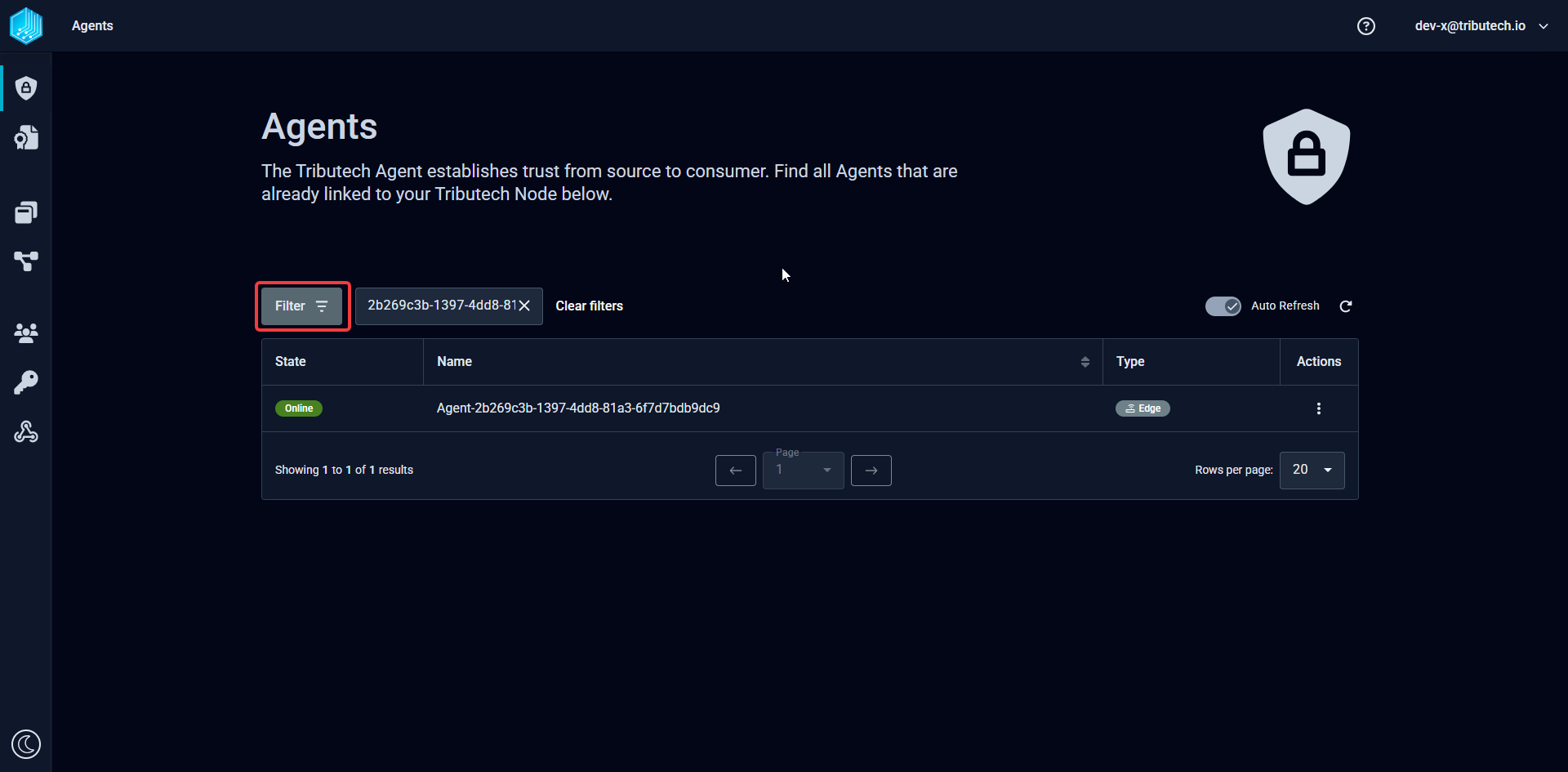This screenshot has width=1568, height=772.
Task: Click the Actions column header
Action: 1319,362
